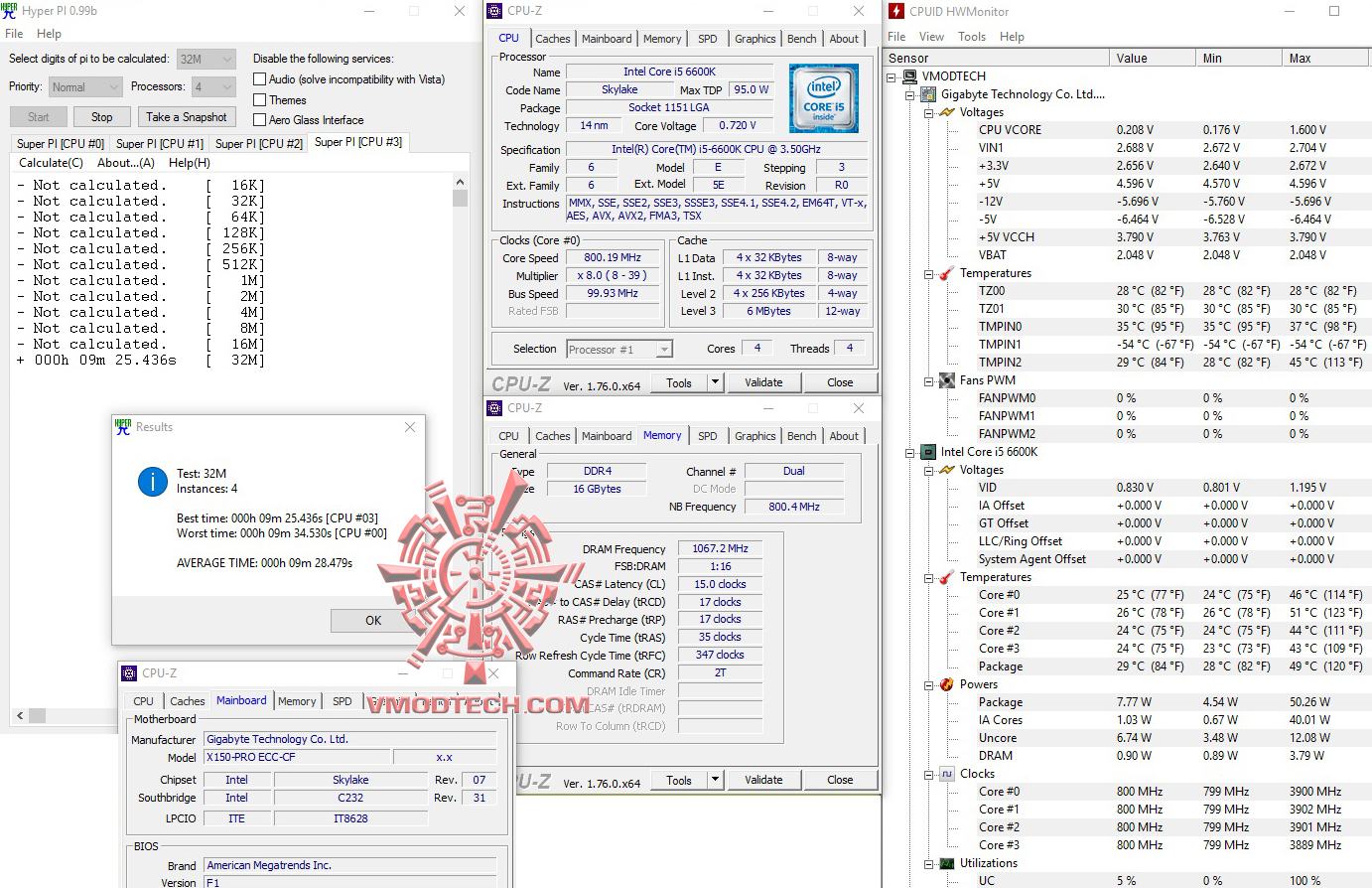Open the Caches tab in CPU-Z Mainboard window
Viewport: 1372px width, 888px height.
pos(187,701)
